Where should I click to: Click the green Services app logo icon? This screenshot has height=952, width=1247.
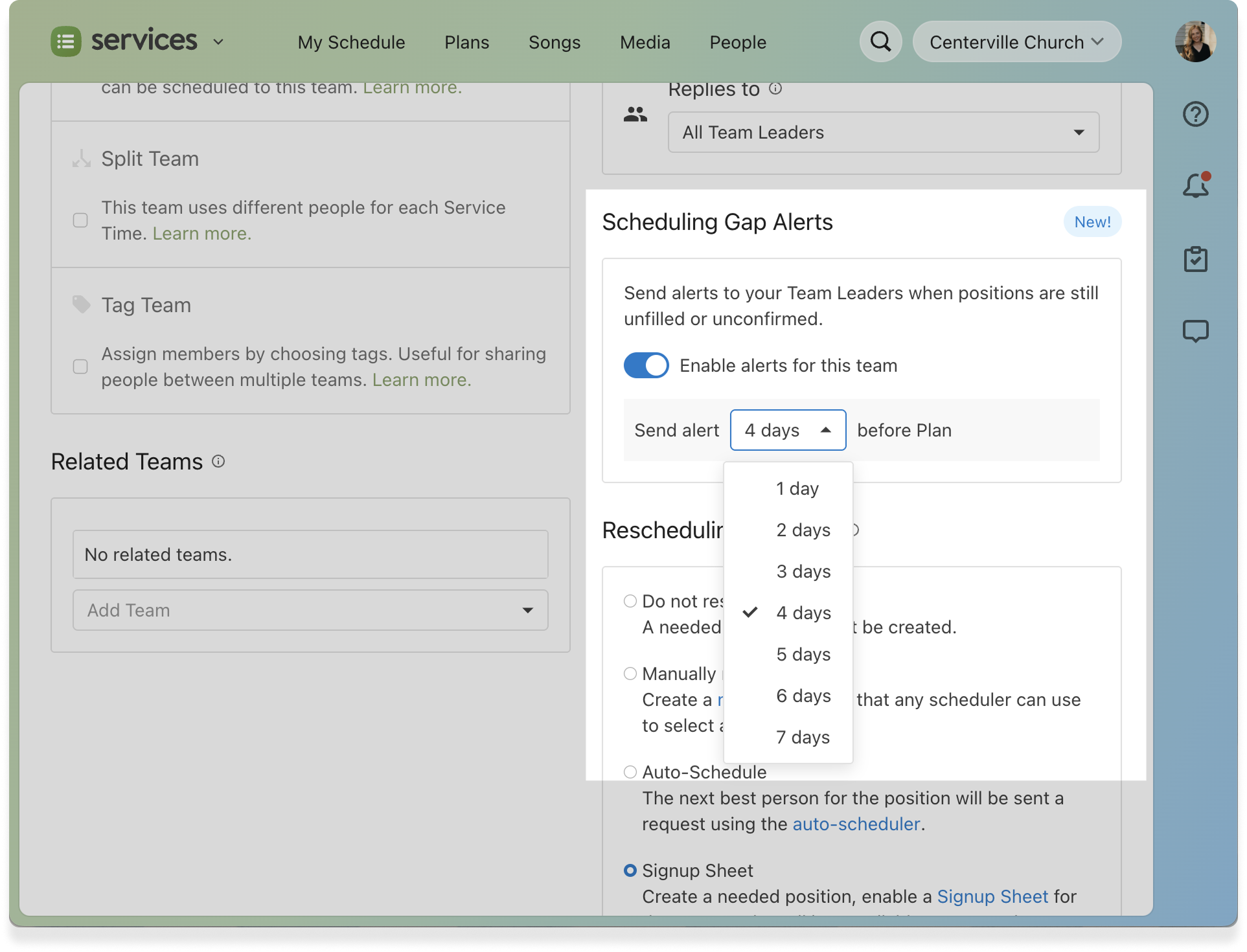(x=66, y=42)
